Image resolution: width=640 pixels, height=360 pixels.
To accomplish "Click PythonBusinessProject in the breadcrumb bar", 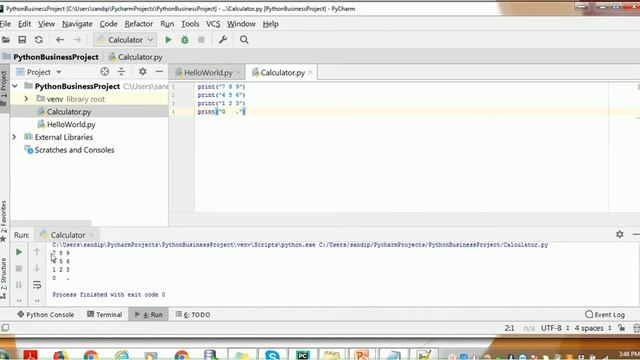I will pos(56,57).
